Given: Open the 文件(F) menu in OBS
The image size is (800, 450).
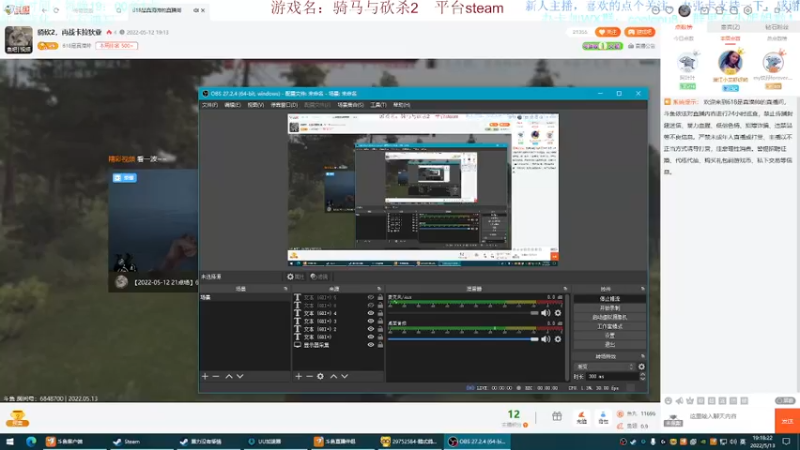Looking at the screenshot, I should pyautogui.click(x=210, y=105).
